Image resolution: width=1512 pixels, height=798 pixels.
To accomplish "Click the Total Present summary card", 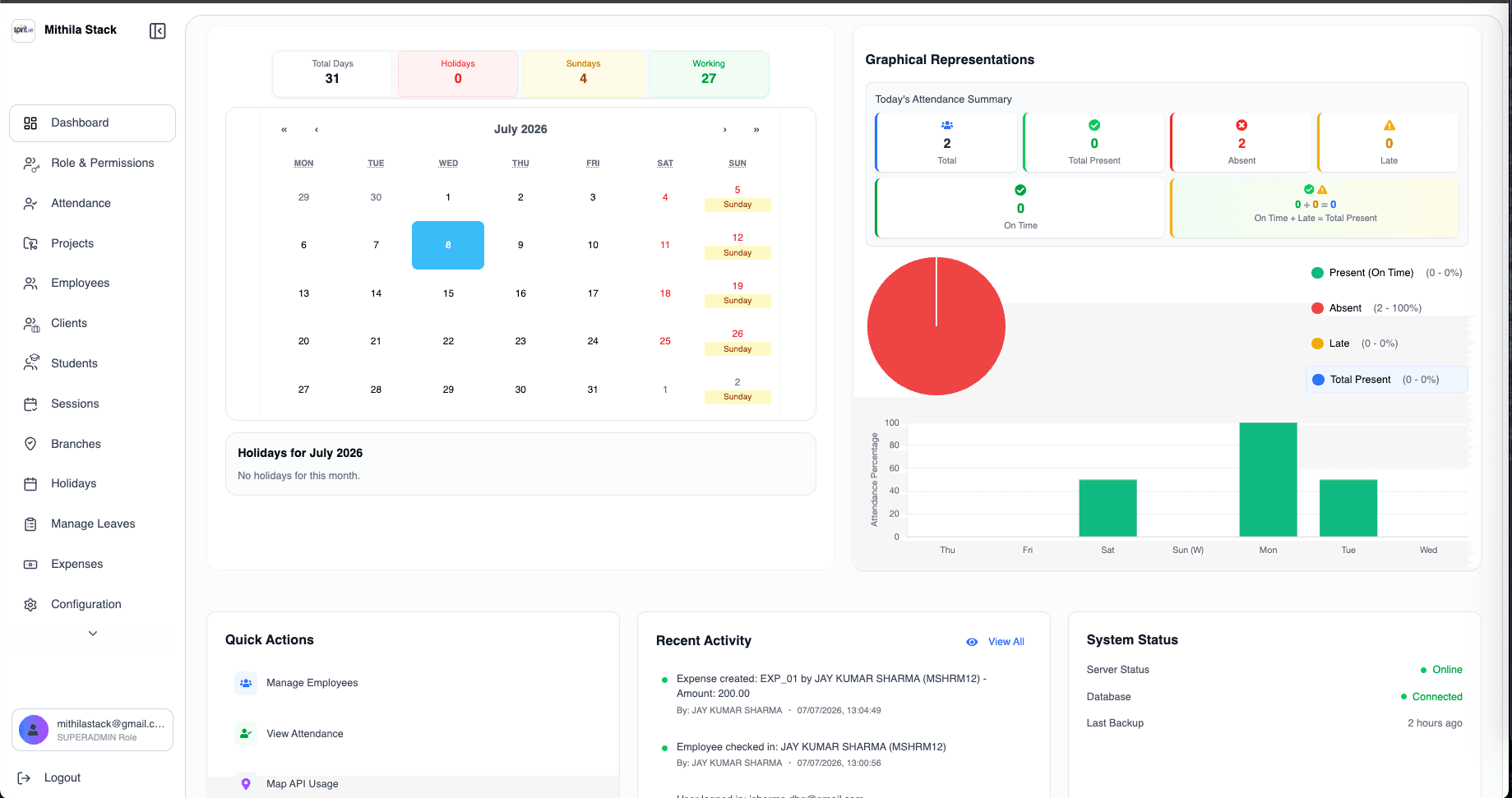I will (1094, 142).
